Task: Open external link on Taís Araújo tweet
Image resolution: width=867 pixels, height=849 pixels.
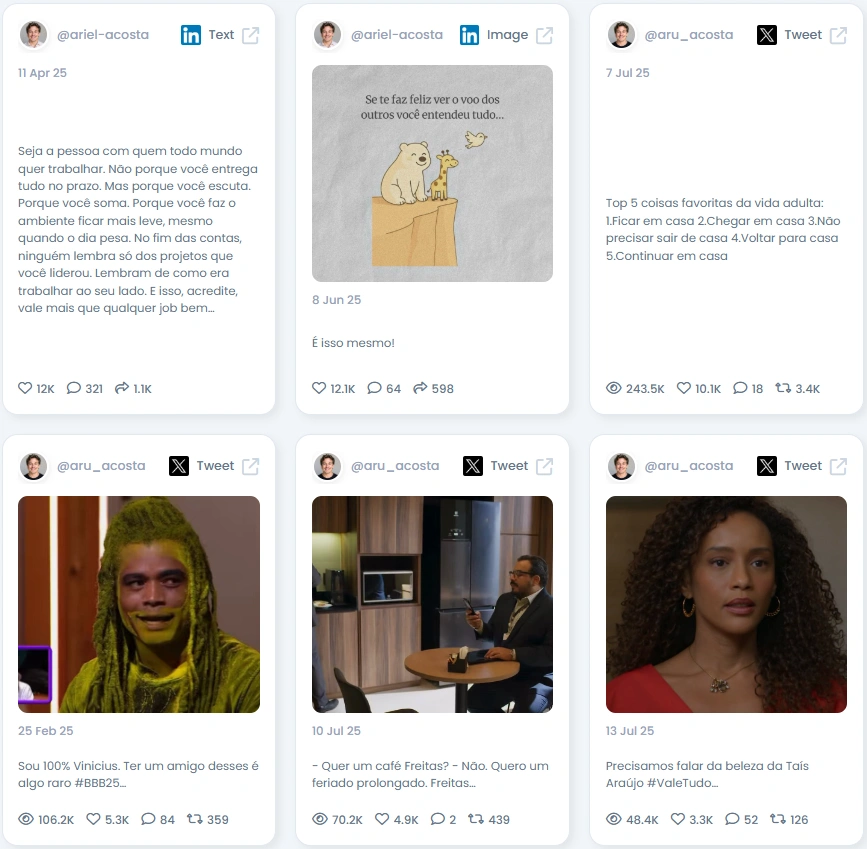Action: tap(838, 466)
